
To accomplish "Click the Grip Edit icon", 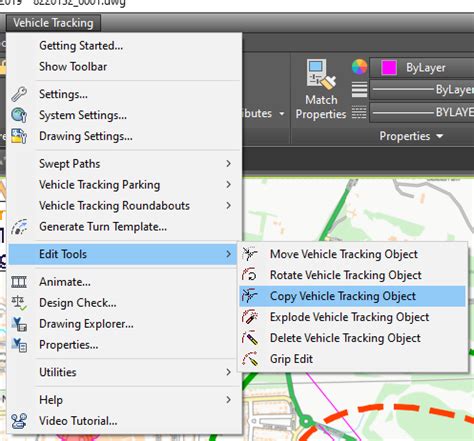I will tap(250, 359).
